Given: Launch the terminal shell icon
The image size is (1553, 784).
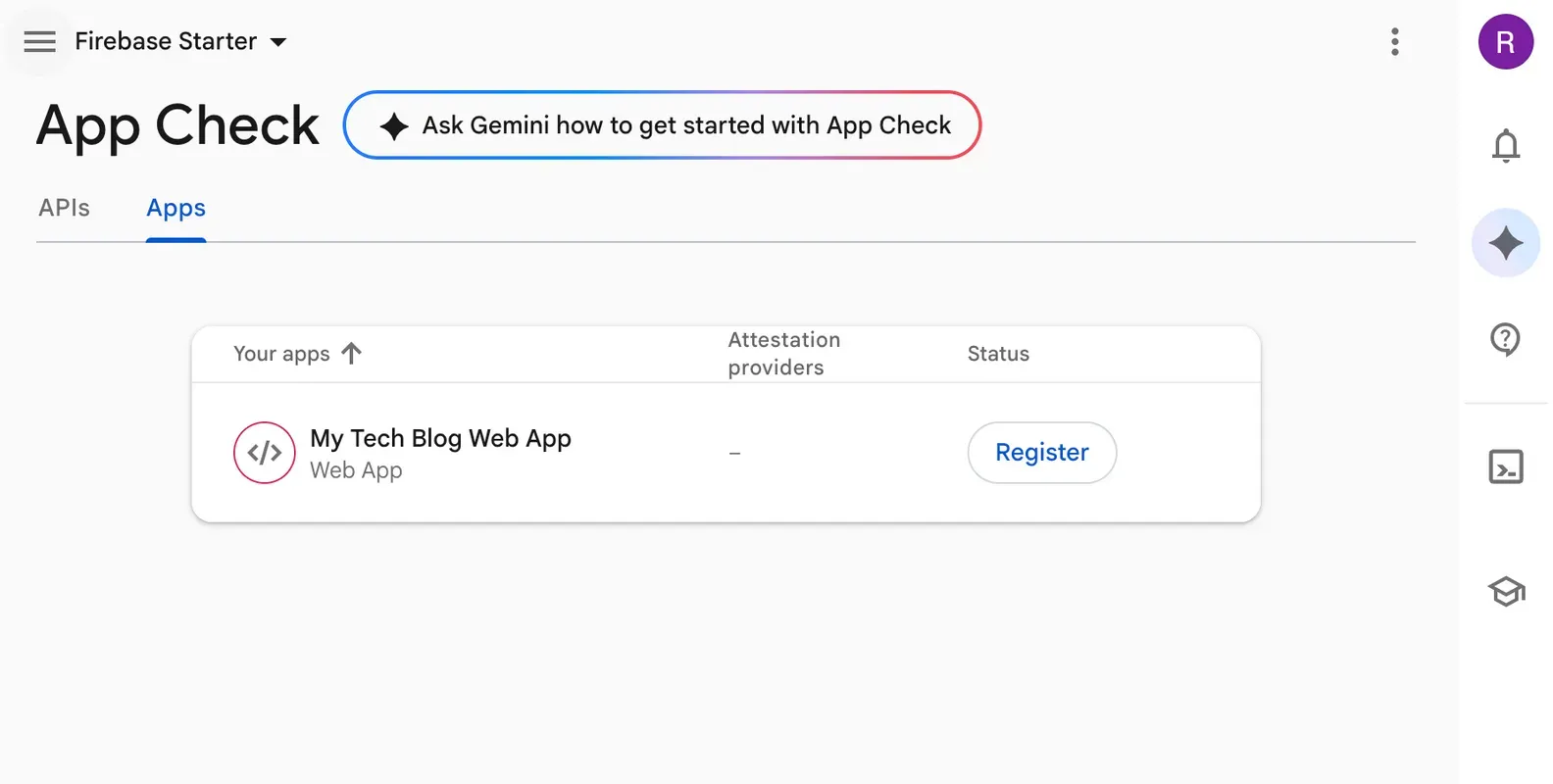Looking at the screenshot, I should [x=1505, y=466].
